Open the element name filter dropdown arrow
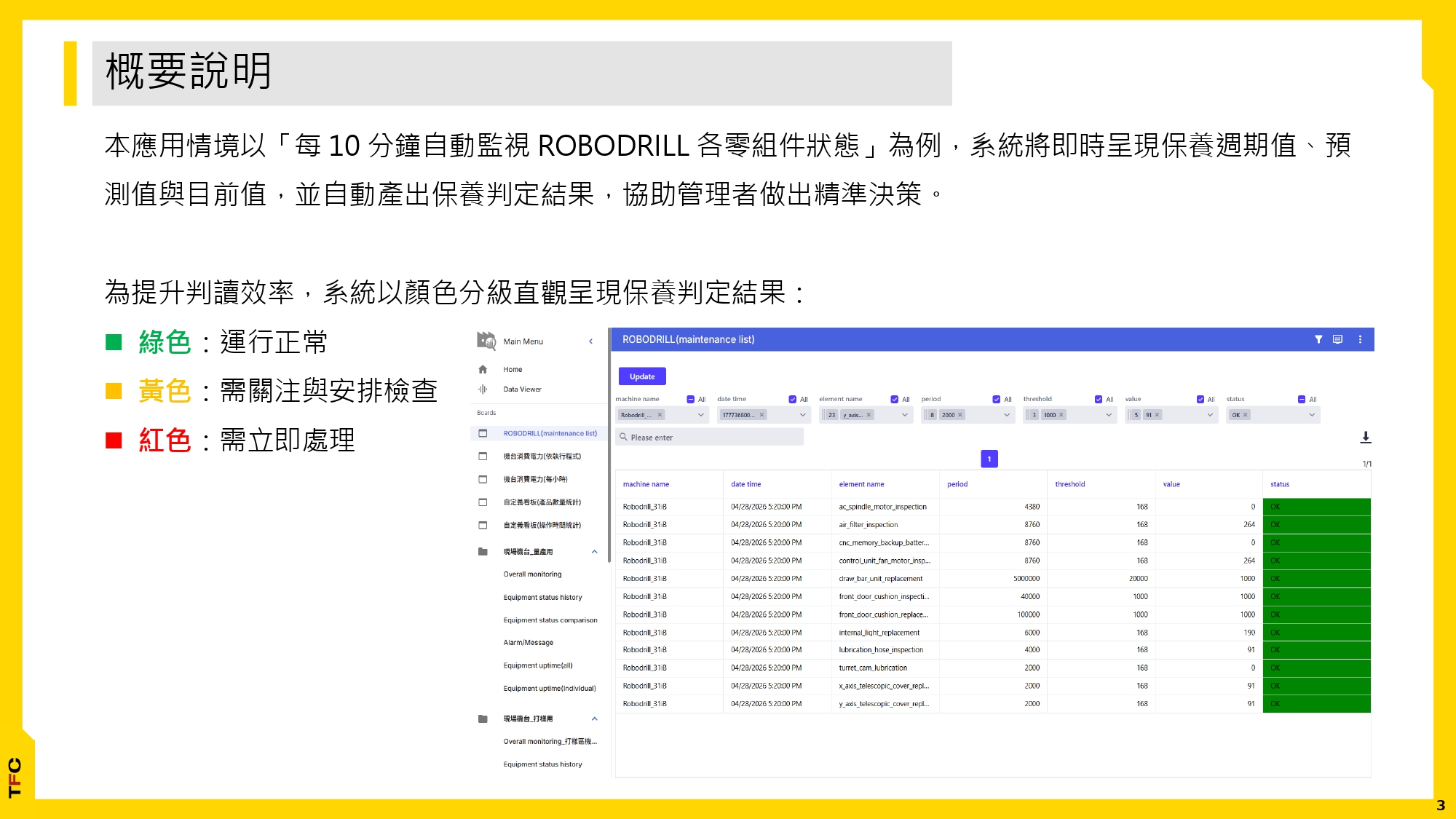The image size is (1456, 819). tap(905, 415)
